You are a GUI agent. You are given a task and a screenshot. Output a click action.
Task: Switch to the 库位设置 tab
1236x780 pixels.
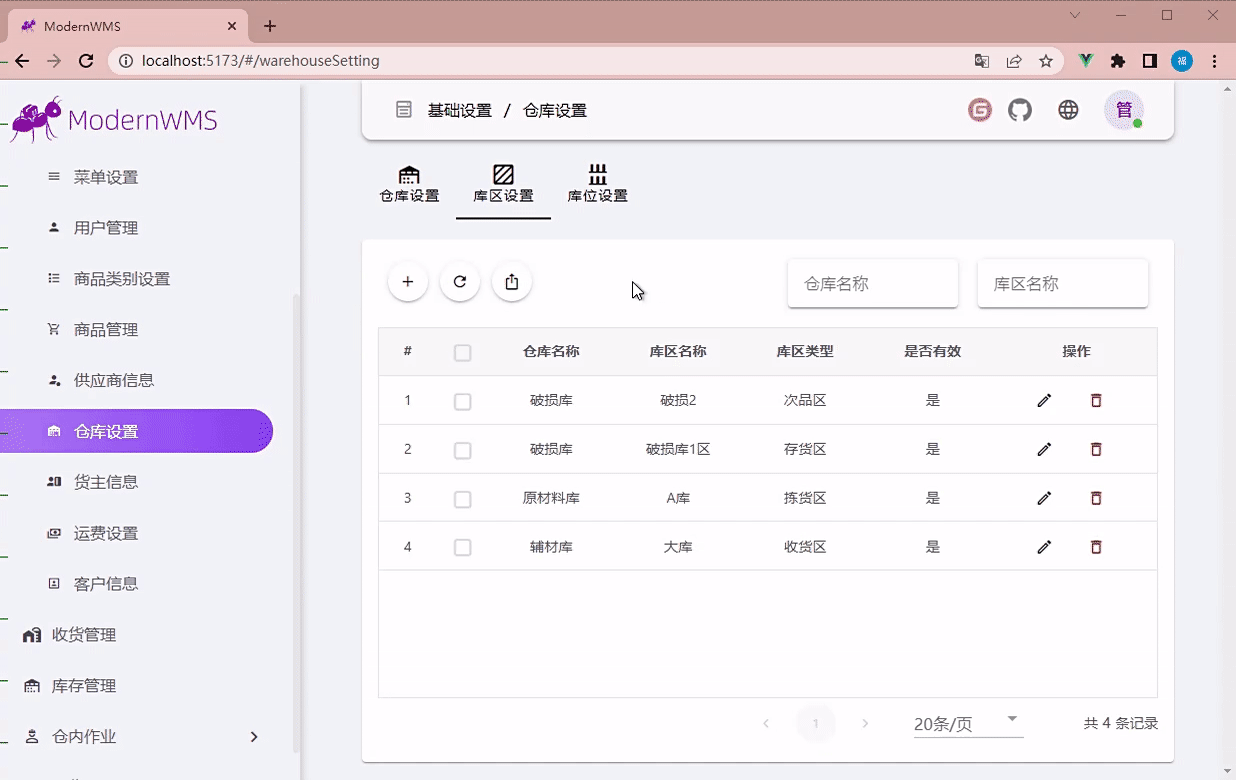coord(598,185)
